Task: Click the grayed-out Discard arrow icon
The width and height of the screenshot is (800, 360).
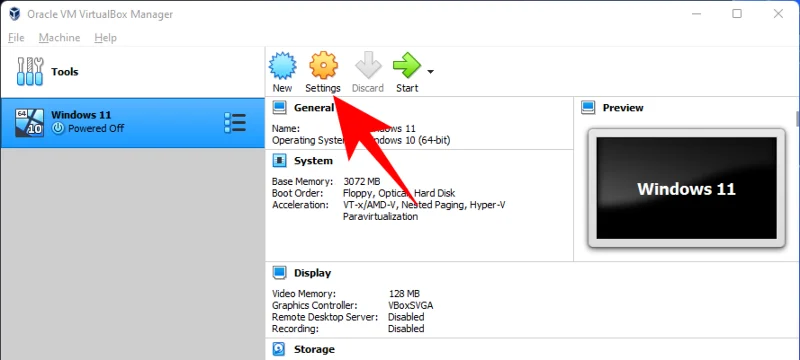Action: click(x=368, y=65)
